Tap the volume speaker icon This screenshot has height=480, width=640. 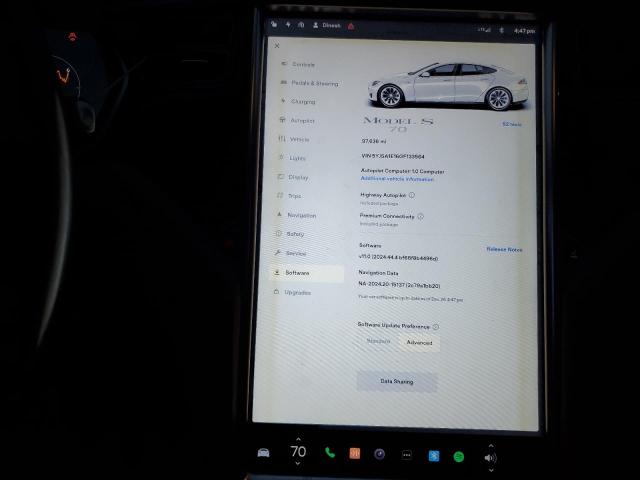coord(490,458)
